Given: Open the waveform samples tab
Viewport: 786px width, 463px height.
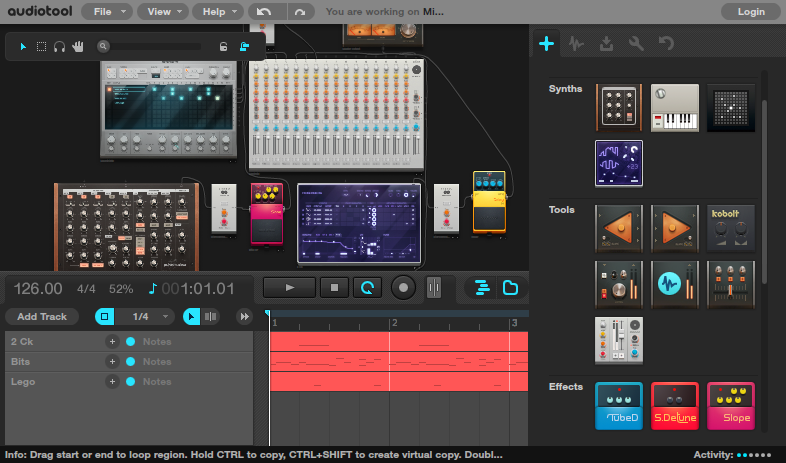Looking at the screenshot, I should pos(576,44).
